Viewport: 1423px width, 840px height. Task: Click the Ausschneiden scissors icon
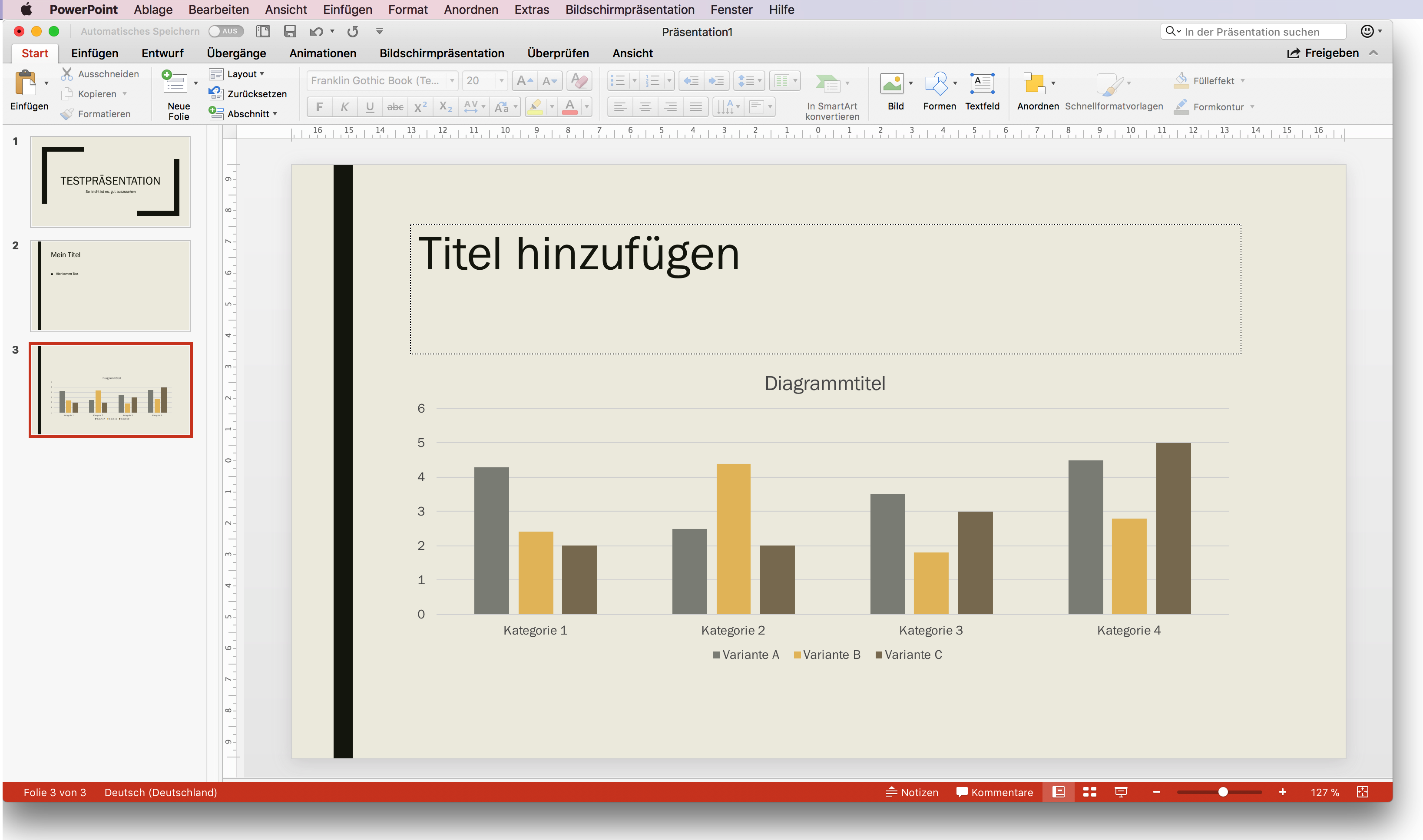67,74
